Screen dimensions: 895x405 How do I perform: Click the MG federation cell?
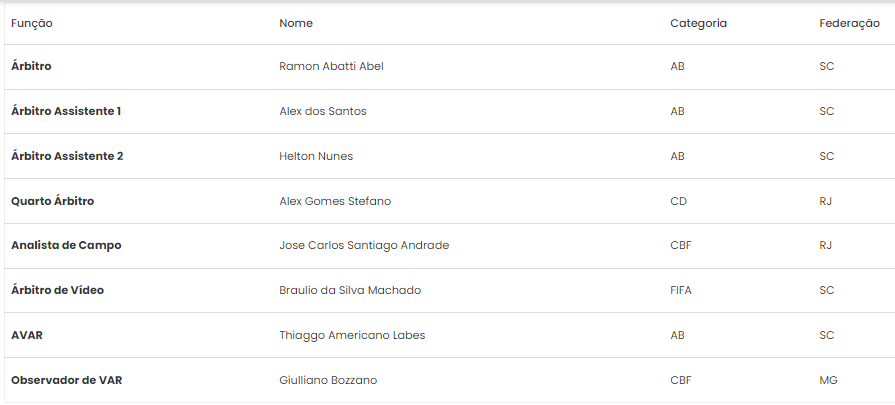click(828, 380)
